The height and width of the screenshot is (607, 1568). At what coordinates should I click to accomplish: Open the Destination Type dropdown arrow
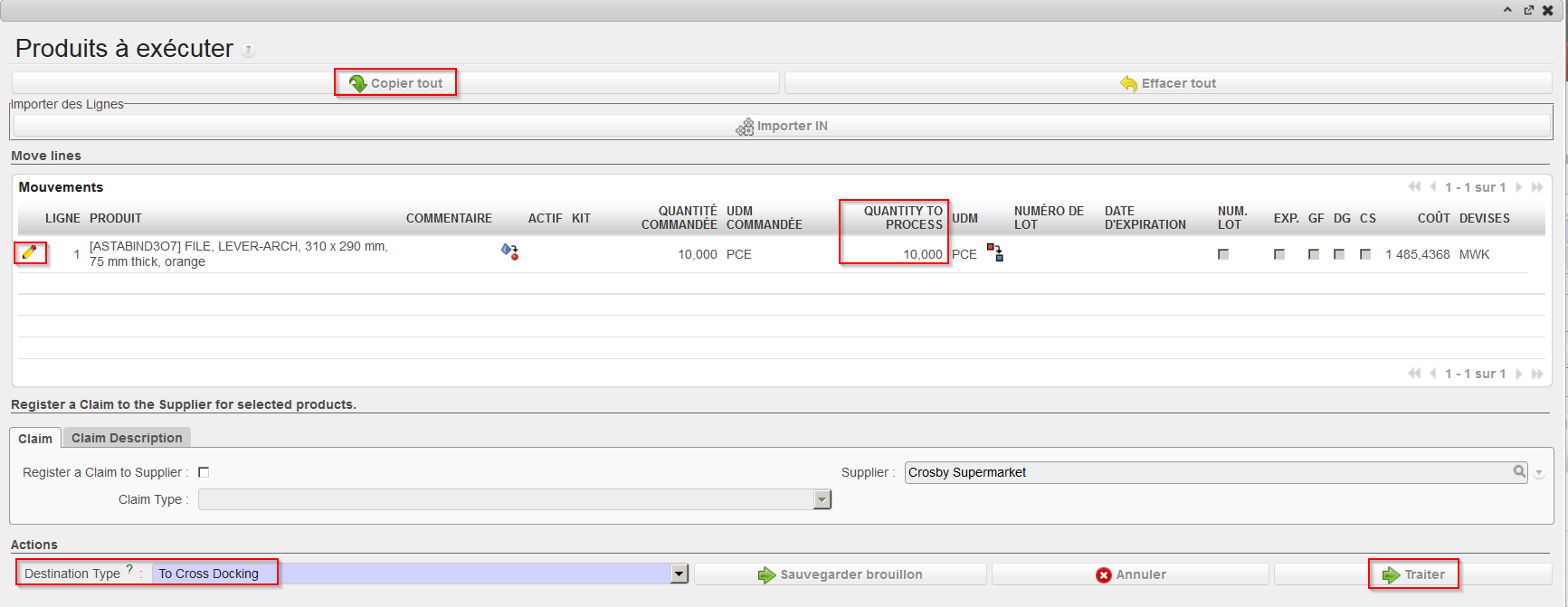(679, 574)
